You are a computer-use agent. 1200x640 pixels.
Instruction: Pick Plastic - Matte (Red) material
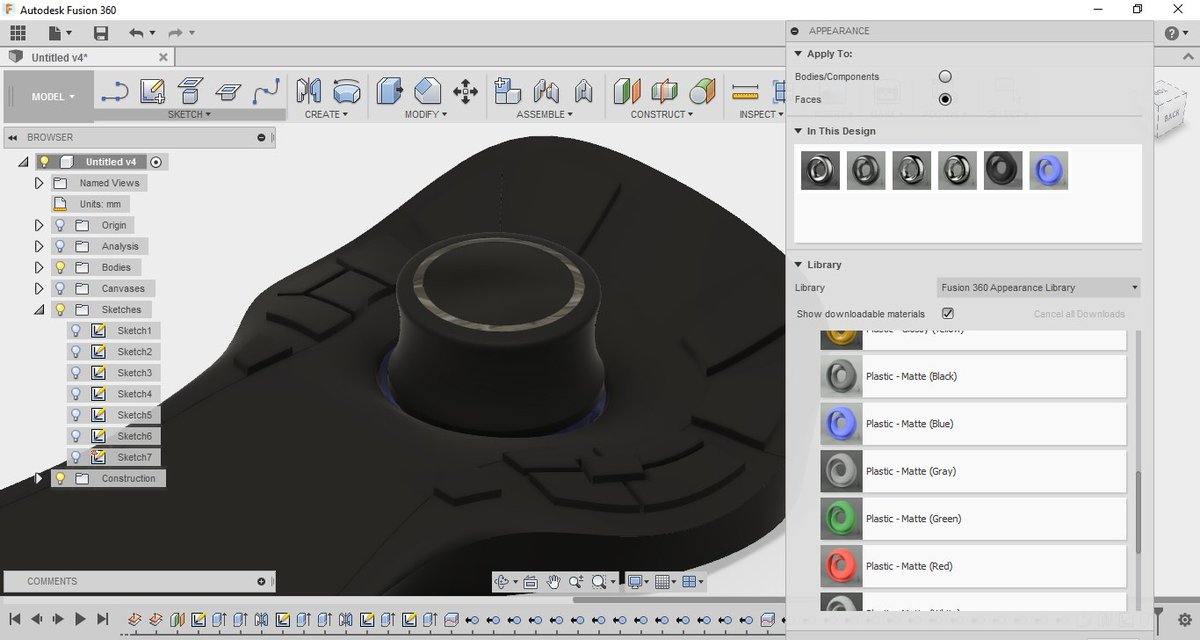click(x=973, y=566)
